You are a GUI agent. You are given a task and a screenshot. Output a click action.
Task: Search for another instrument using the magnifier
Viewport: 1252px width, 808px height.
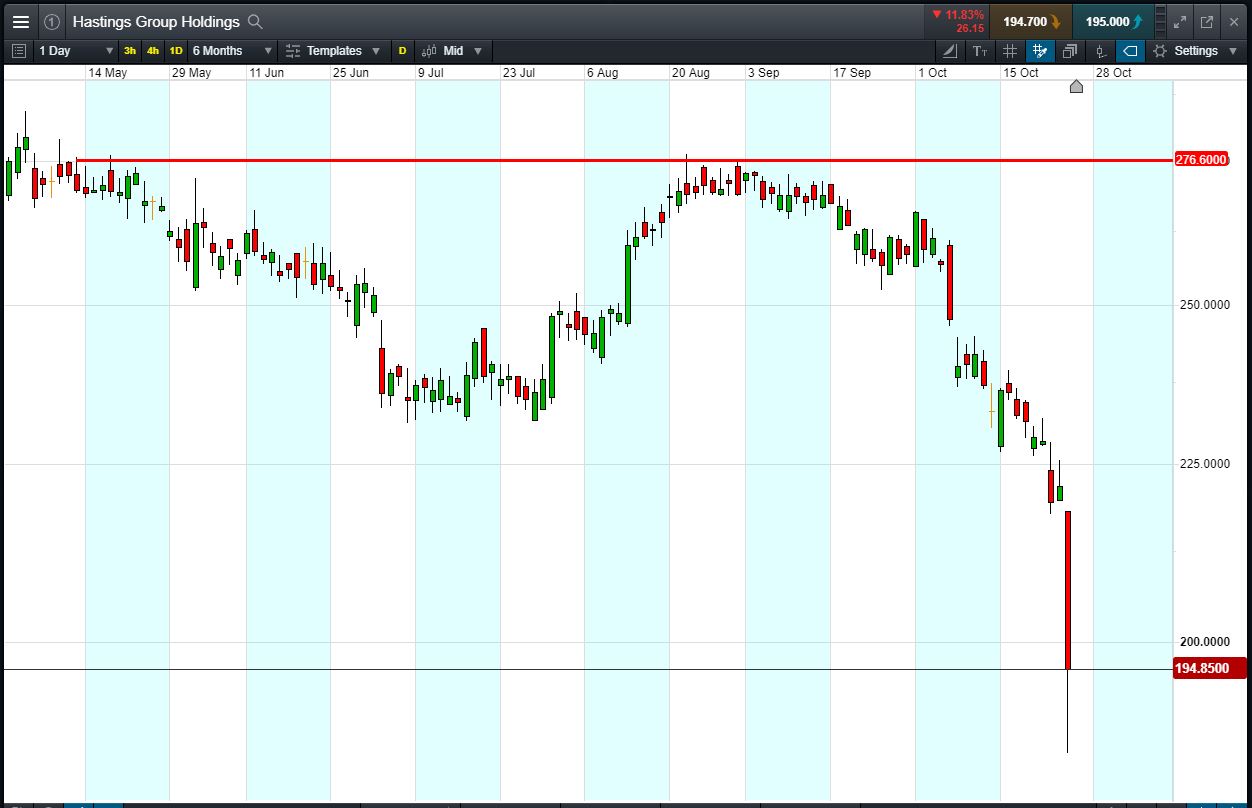(x=255, y=21)
